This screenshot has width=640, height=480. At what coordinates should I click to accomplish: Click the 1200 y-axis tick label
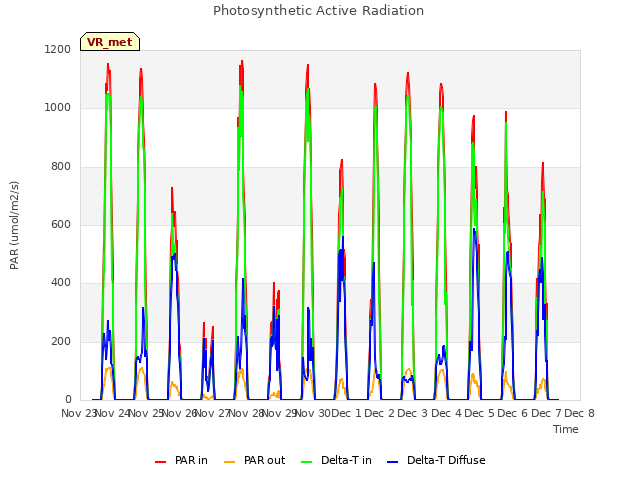(x=58, y=49)
